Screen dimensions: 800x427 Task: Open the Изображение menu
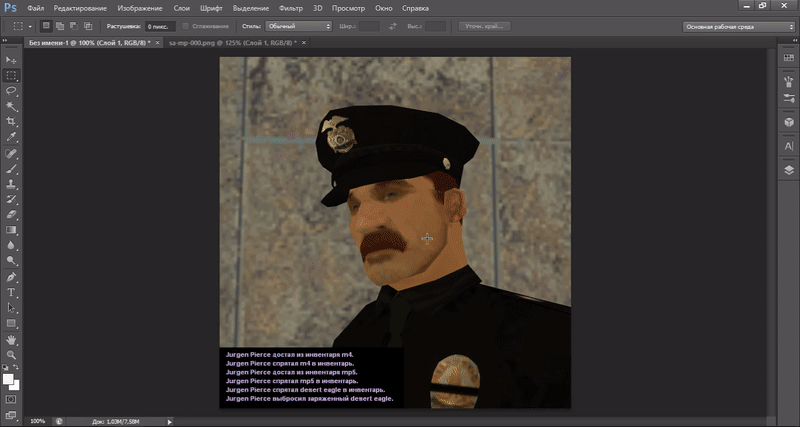pyautogui.click(x=140, y=8)
